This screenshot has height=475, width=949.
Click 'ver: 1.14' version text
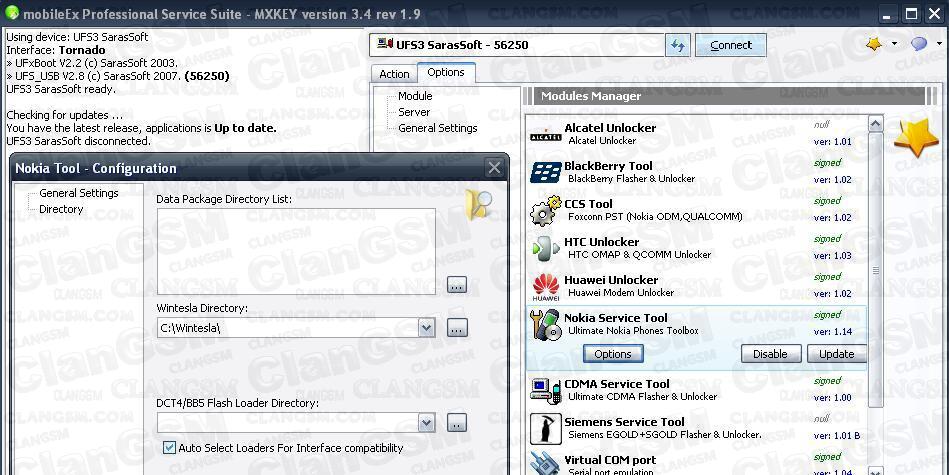click(x=832, y=332)
